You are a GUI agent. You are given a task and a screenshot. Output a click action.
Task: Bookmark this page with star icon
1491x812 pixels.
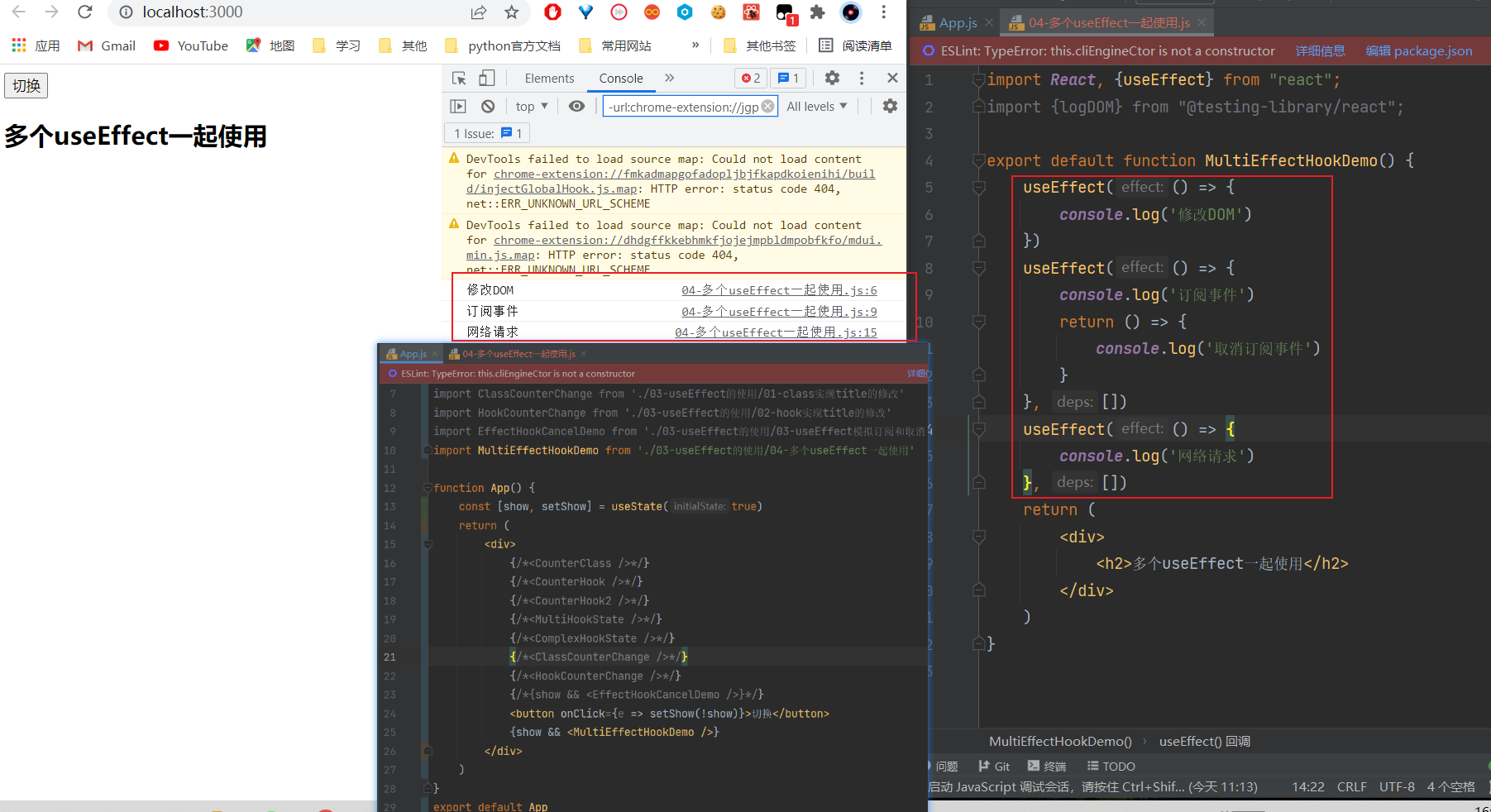click(x=511, y=12)
